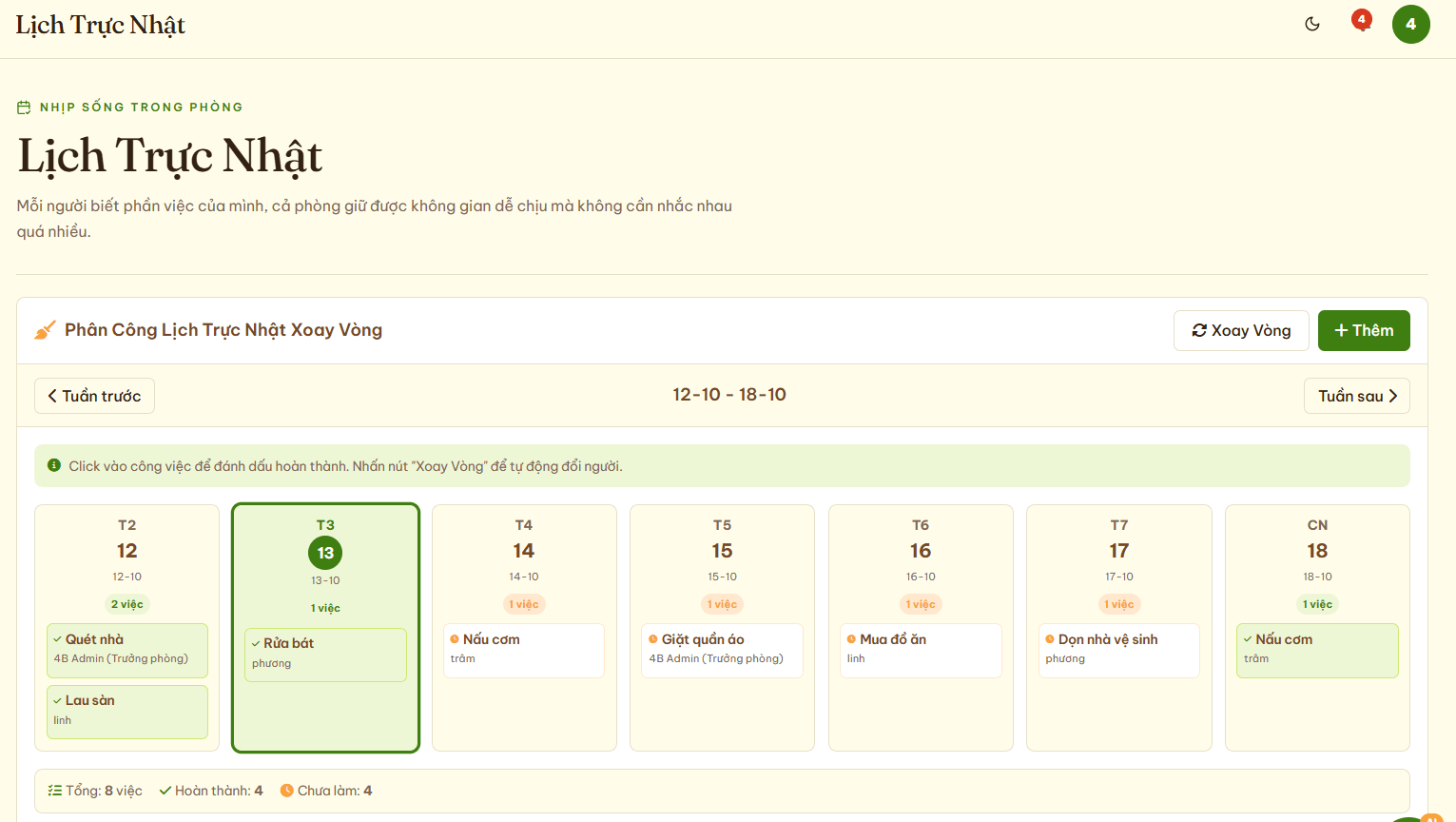Viewport: 1456px width, 822px height.
Task: Click Hoàn thành: 4 summary
Action: (211, 791)
